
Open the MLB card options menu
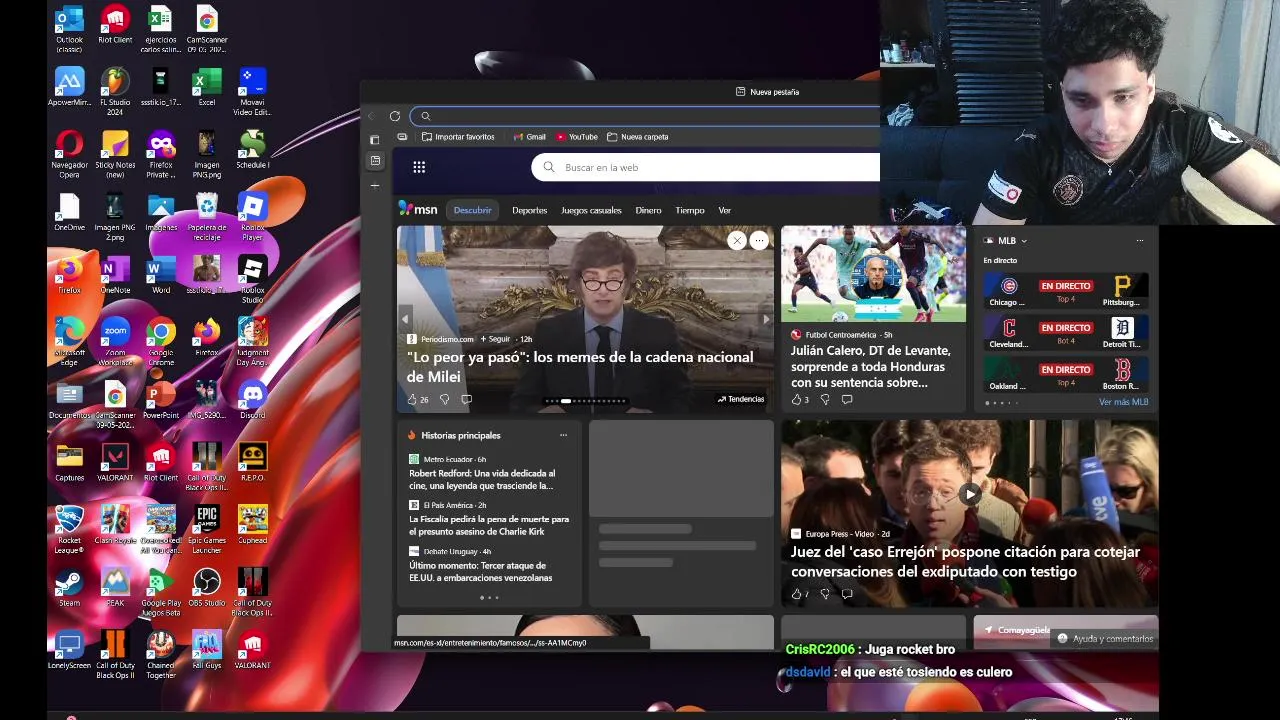[x=1139, y=241]
